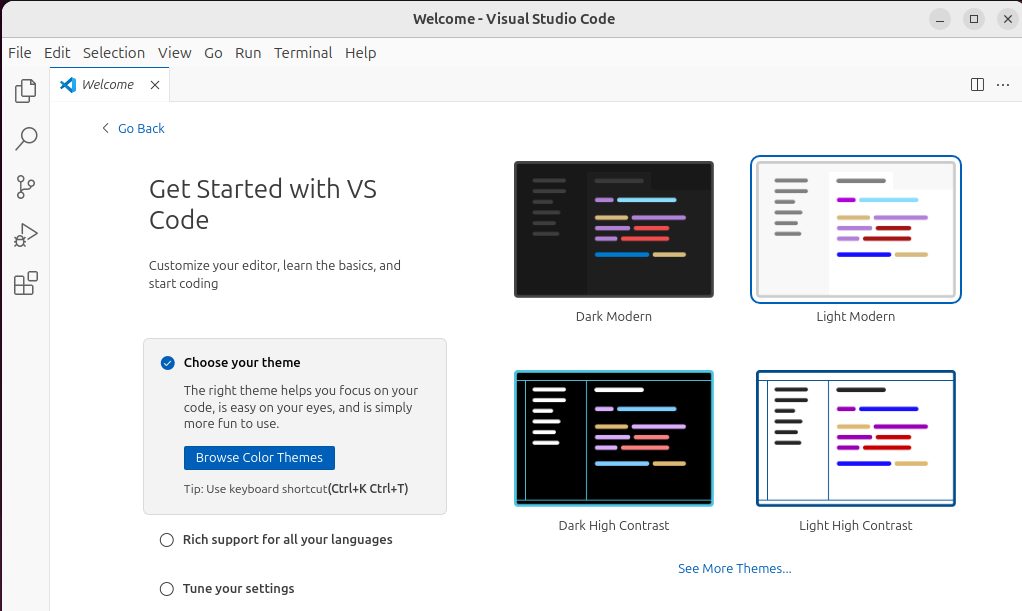The image size is (1022, 611).
Task: Open the View menu
Action: pyautogui.click(x=175, y=53)
